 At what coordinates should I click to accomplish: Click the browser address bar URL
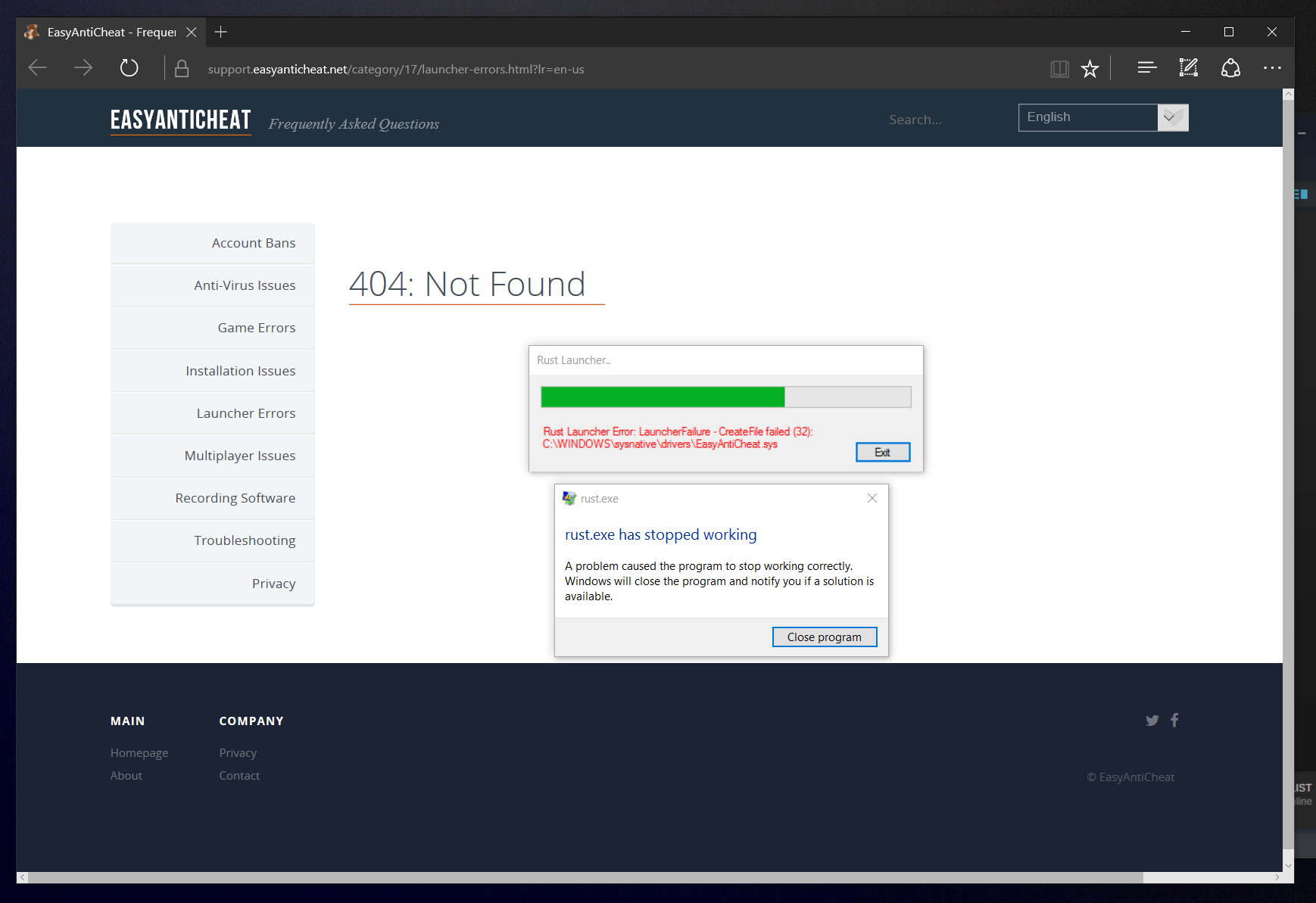click(x=396, y=69)
